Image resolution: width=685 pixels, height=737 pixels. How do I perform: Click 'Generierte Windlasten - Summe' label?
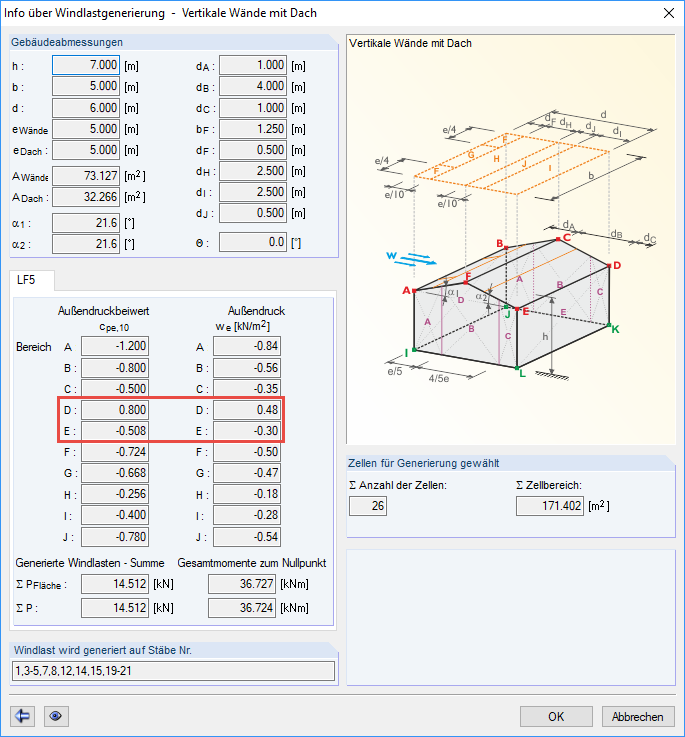(90, 563)
